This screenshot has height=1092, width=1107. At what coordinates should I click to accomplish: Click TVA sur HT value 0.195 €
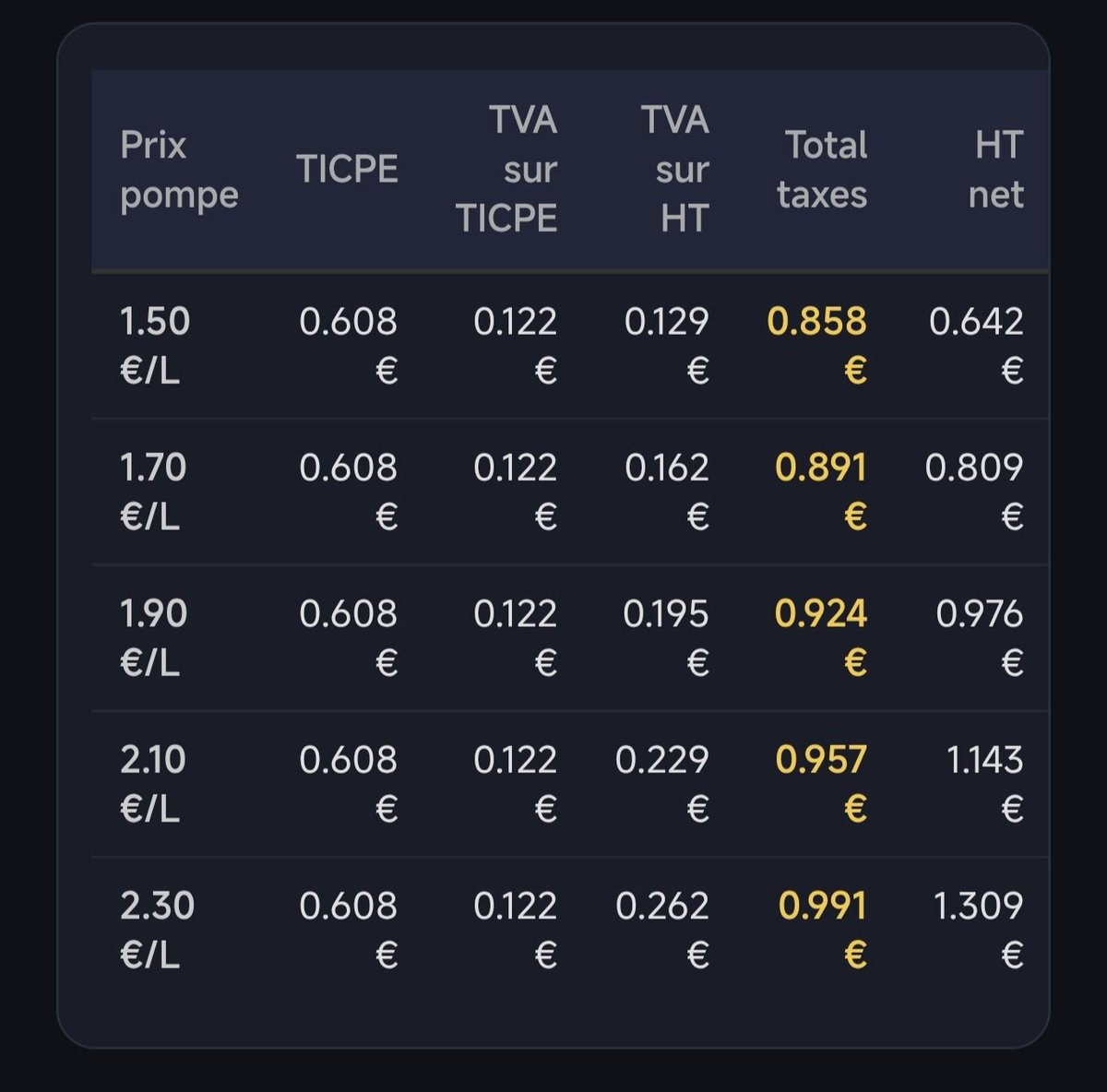666,637
